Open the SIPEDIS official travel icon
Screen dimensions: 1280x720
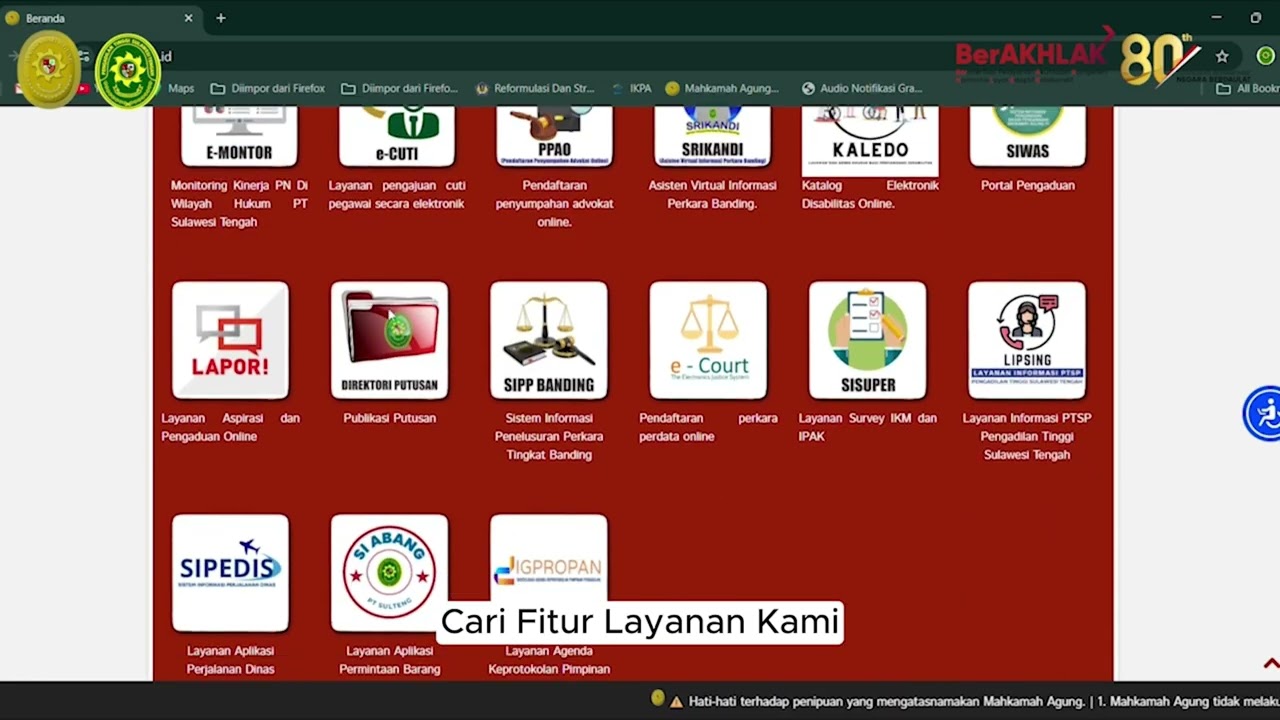tap(230, 573)
